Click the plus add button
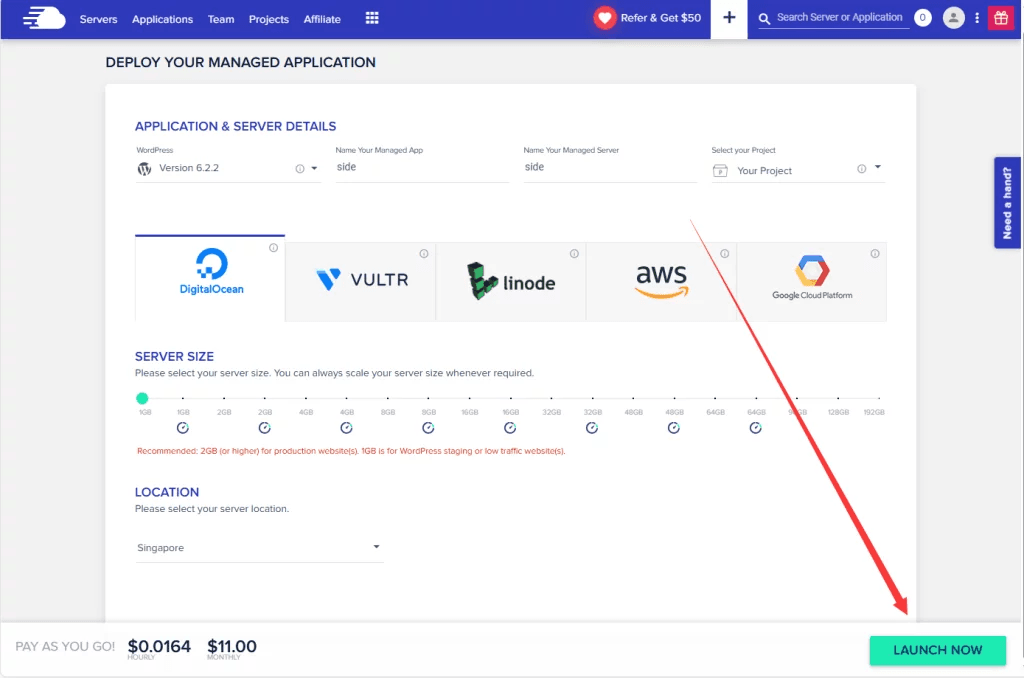 pos(729,18)
